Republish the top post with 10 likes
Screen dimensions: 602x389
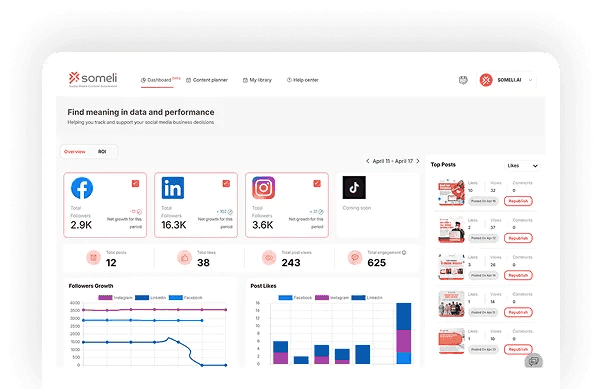518,201
